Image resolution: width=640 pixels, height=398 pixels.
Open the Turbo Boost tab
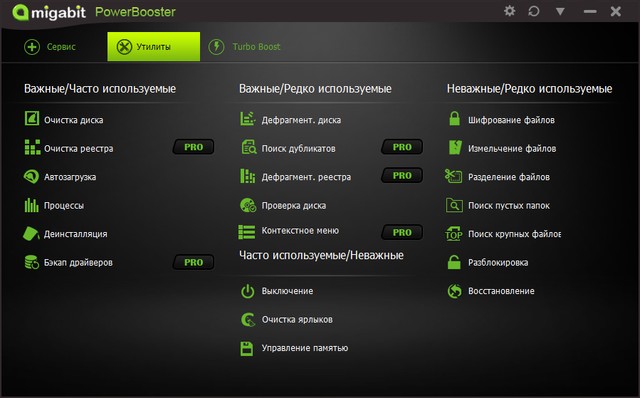click(244, 47)
